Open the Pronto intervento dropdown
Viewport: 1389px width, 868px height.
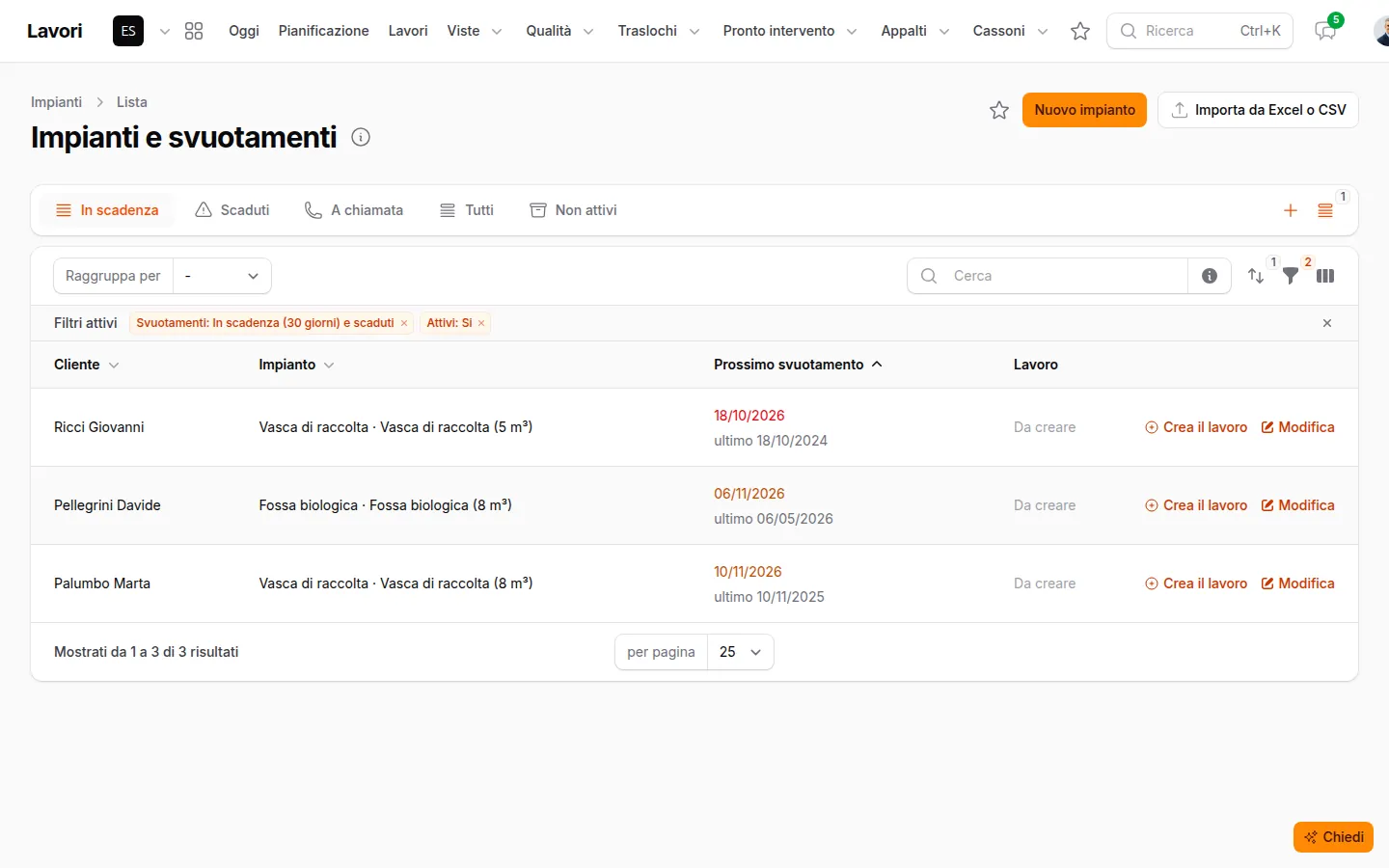tap(790, 31)
